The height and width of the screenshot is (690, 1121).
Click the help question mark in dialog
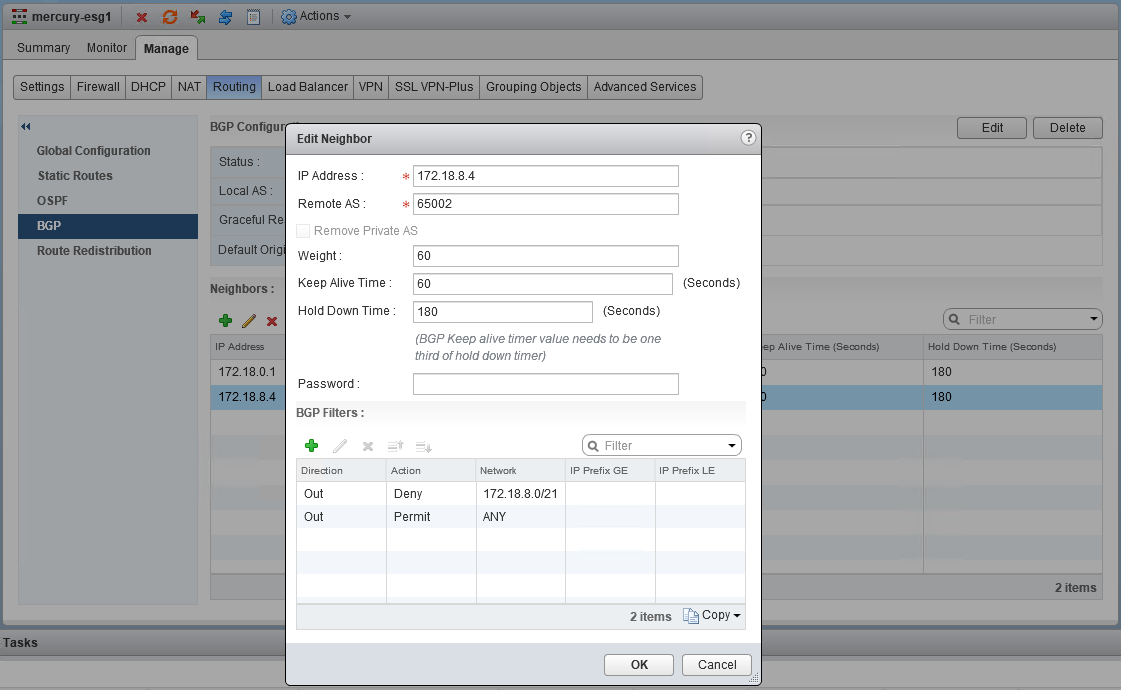point(747,138)
